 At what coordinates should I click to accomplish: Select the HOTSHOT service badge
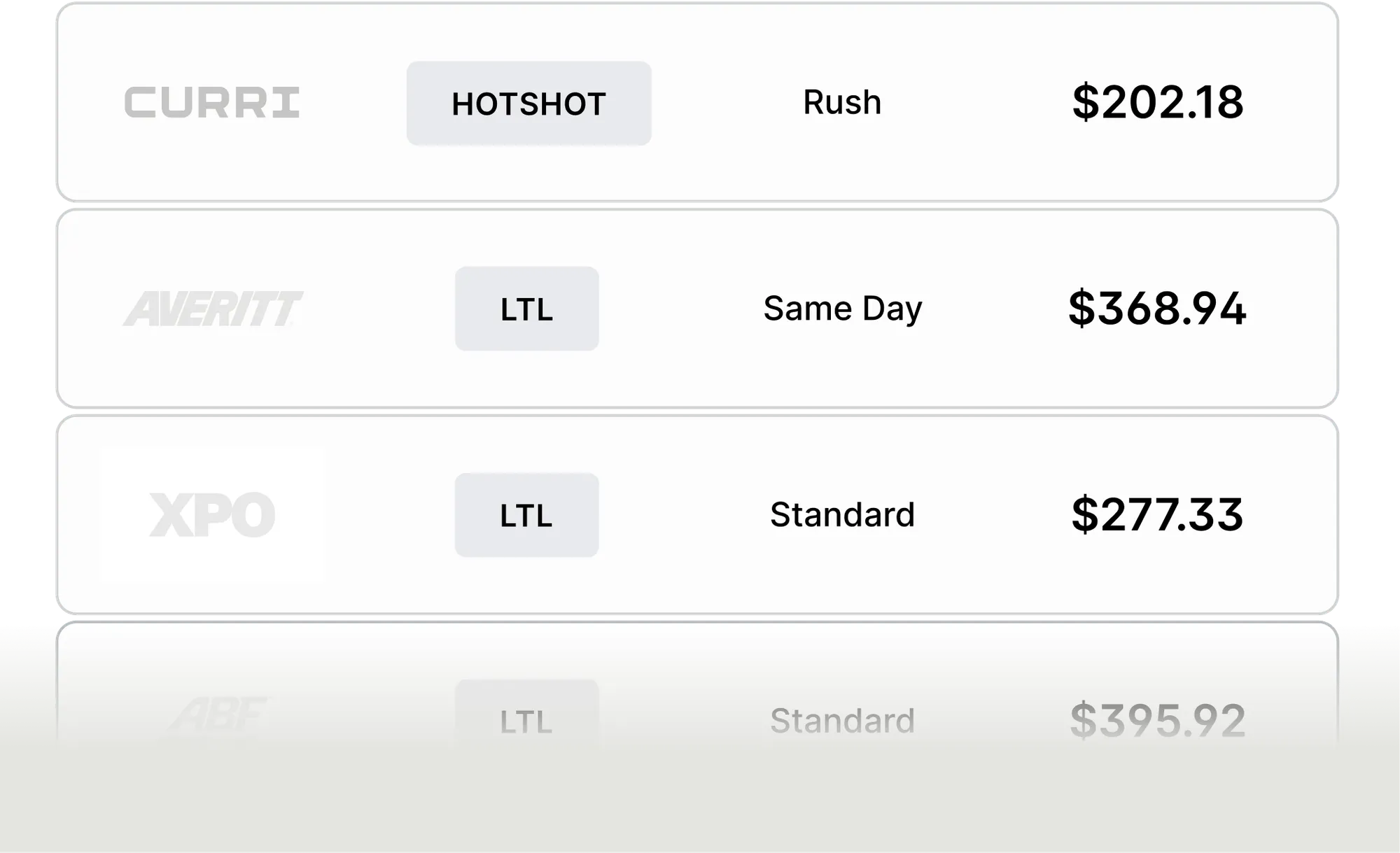pyautogui.click(x=528, y=104)
